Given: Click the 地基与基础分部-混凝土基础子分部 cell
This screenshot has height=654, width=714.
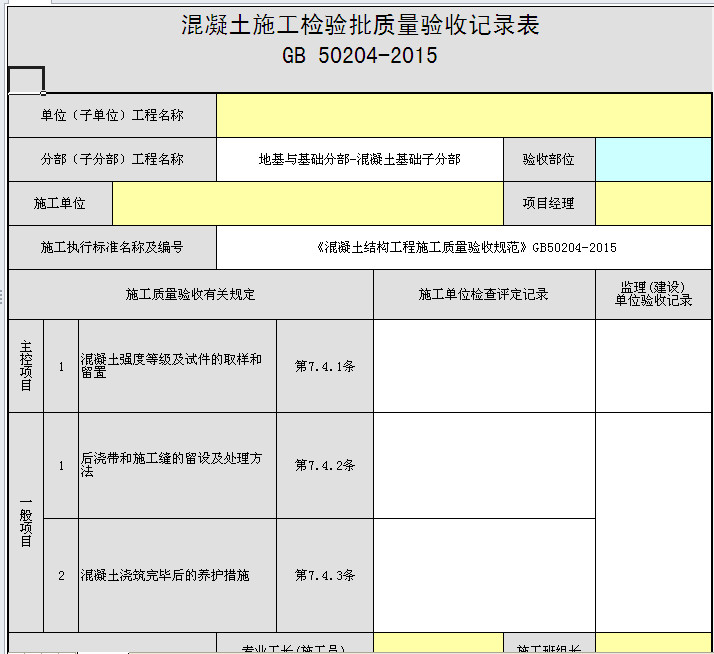Looking at the screenshot, I should click(x=359, y=159).
